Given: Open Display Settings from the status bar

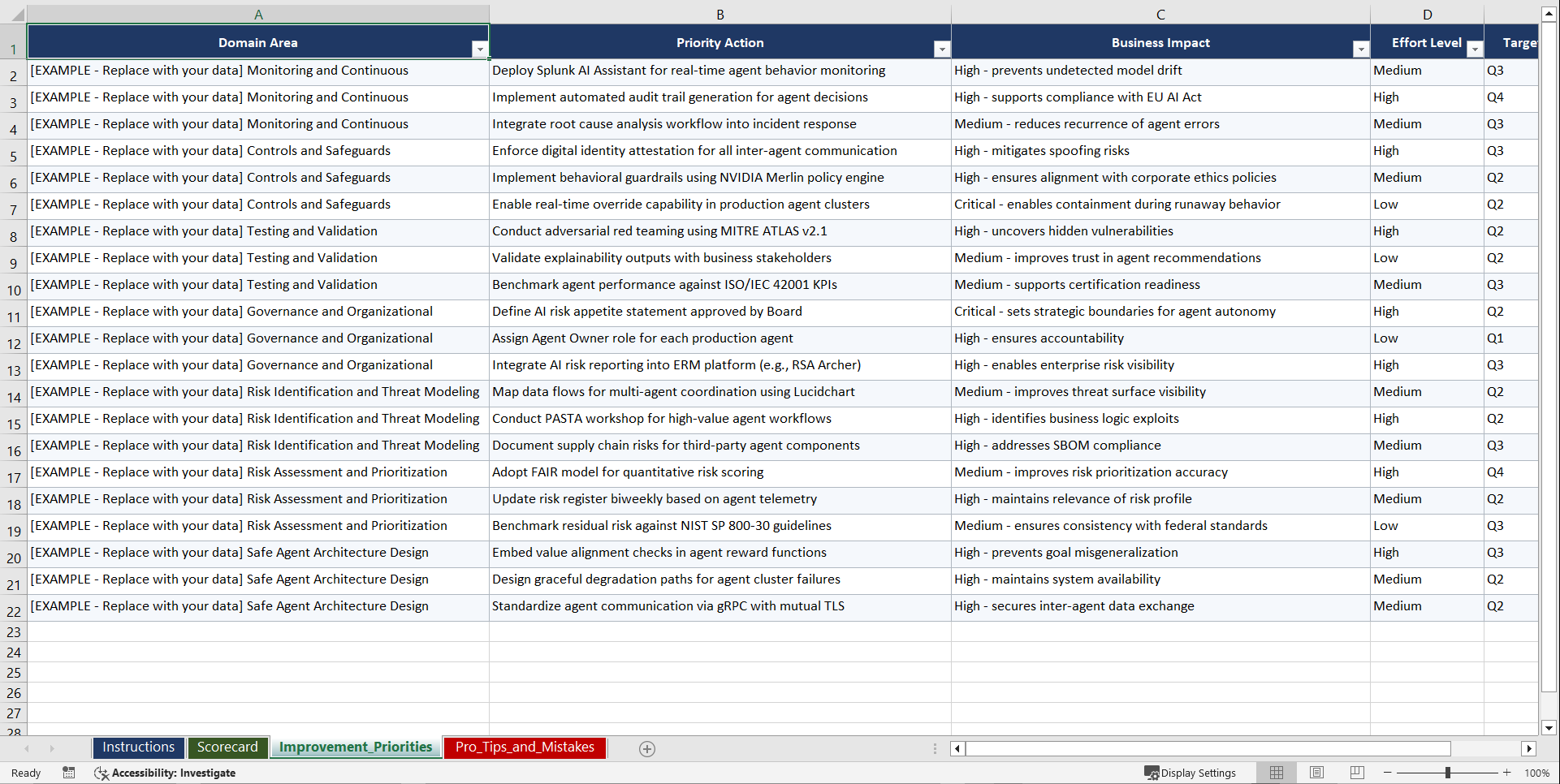Looking at the screenshot, I should [1191, 773].
